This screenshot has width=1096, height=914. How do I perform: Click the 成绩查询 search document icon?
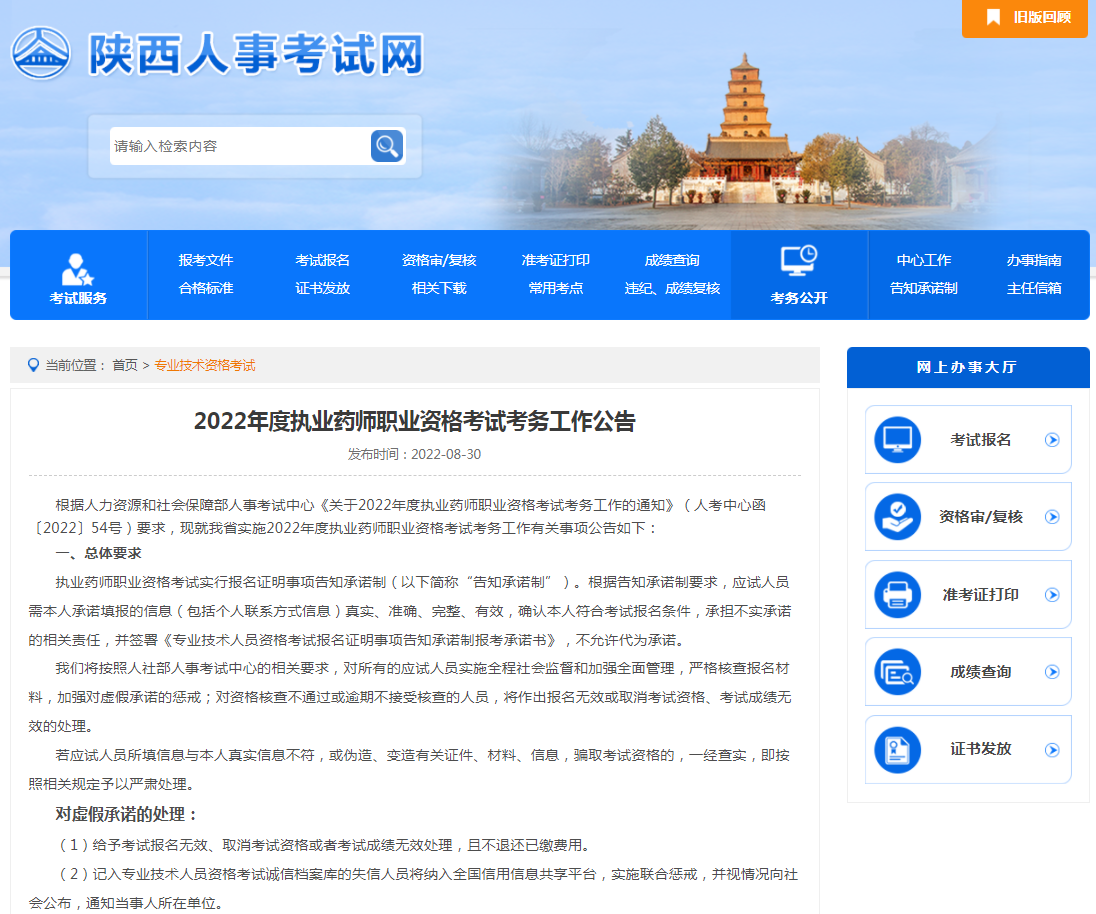click(897, 672)
